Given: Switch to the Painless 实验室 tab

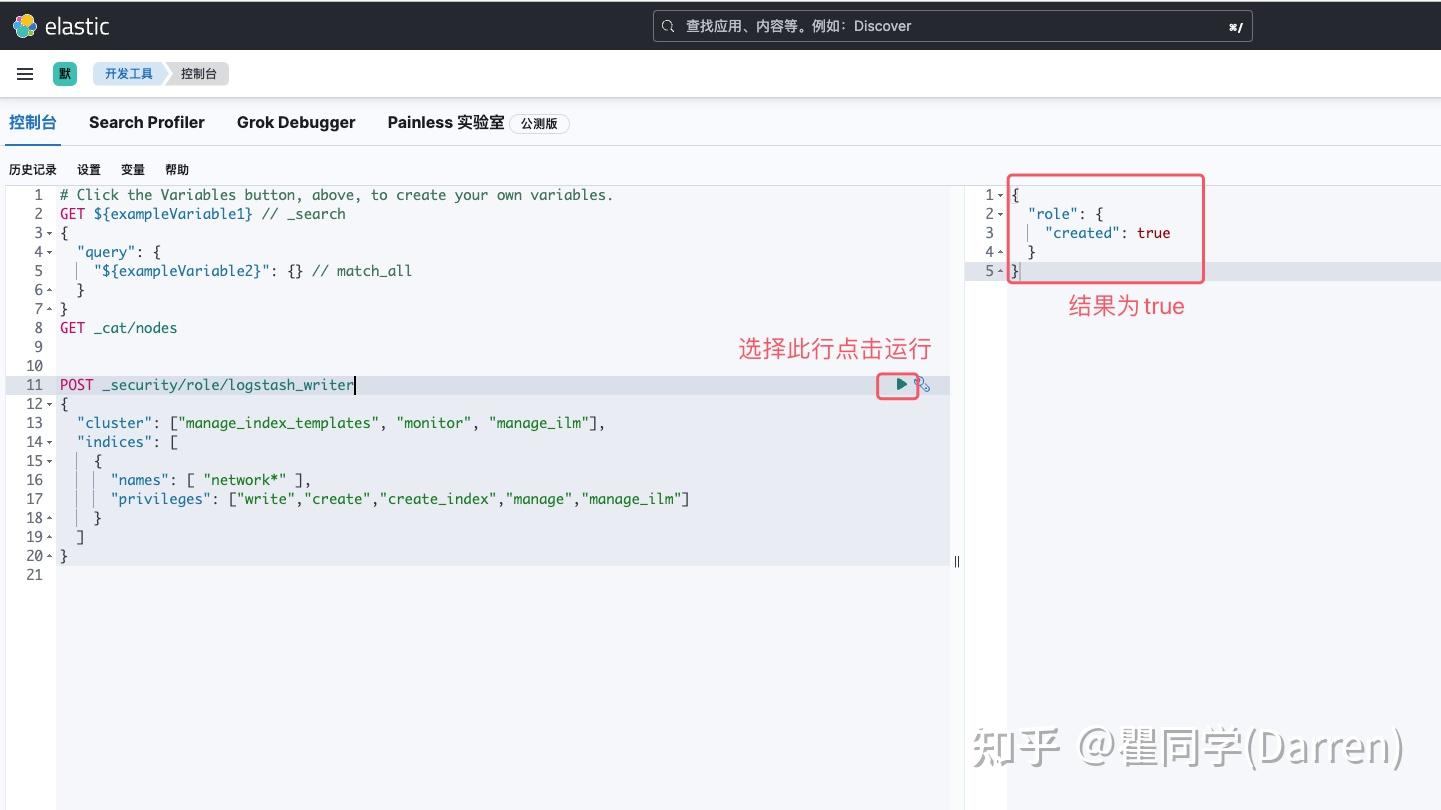Looking at the screenshot, I should click(445, 122).
